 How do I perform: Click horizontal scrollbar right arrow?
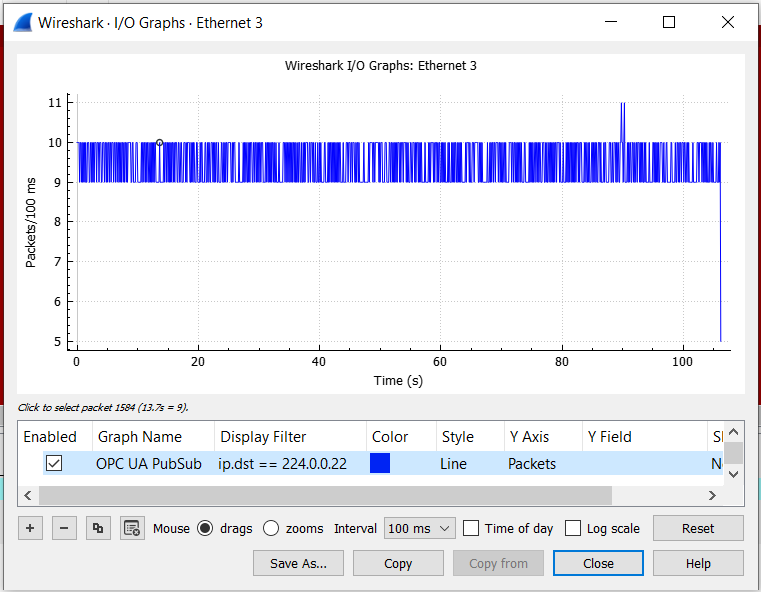click(x=712, y=495)
